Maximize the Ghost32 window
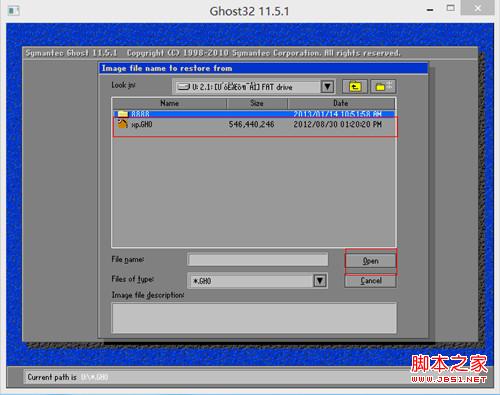 [451, 8]
